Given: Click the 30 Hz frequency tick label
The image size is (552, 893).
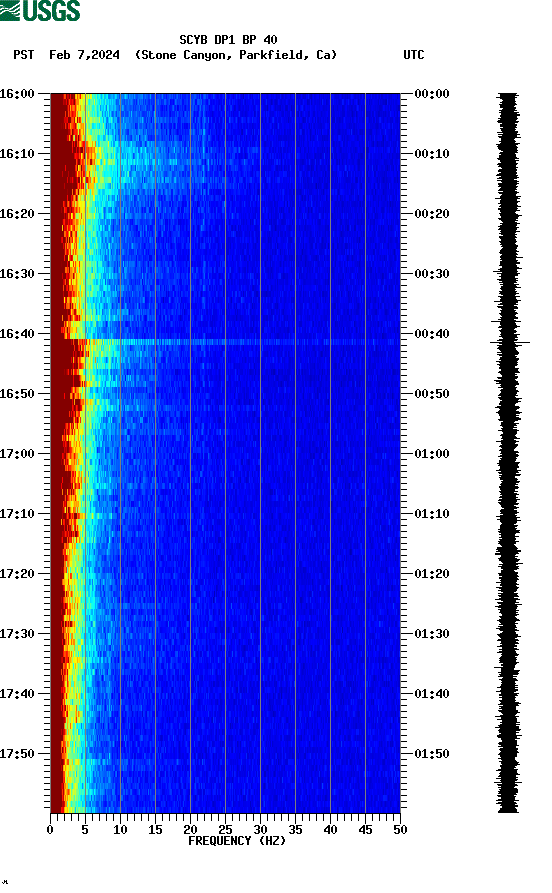Looking at the screenshot, I should pyautogui.click(x=260, y=830).
